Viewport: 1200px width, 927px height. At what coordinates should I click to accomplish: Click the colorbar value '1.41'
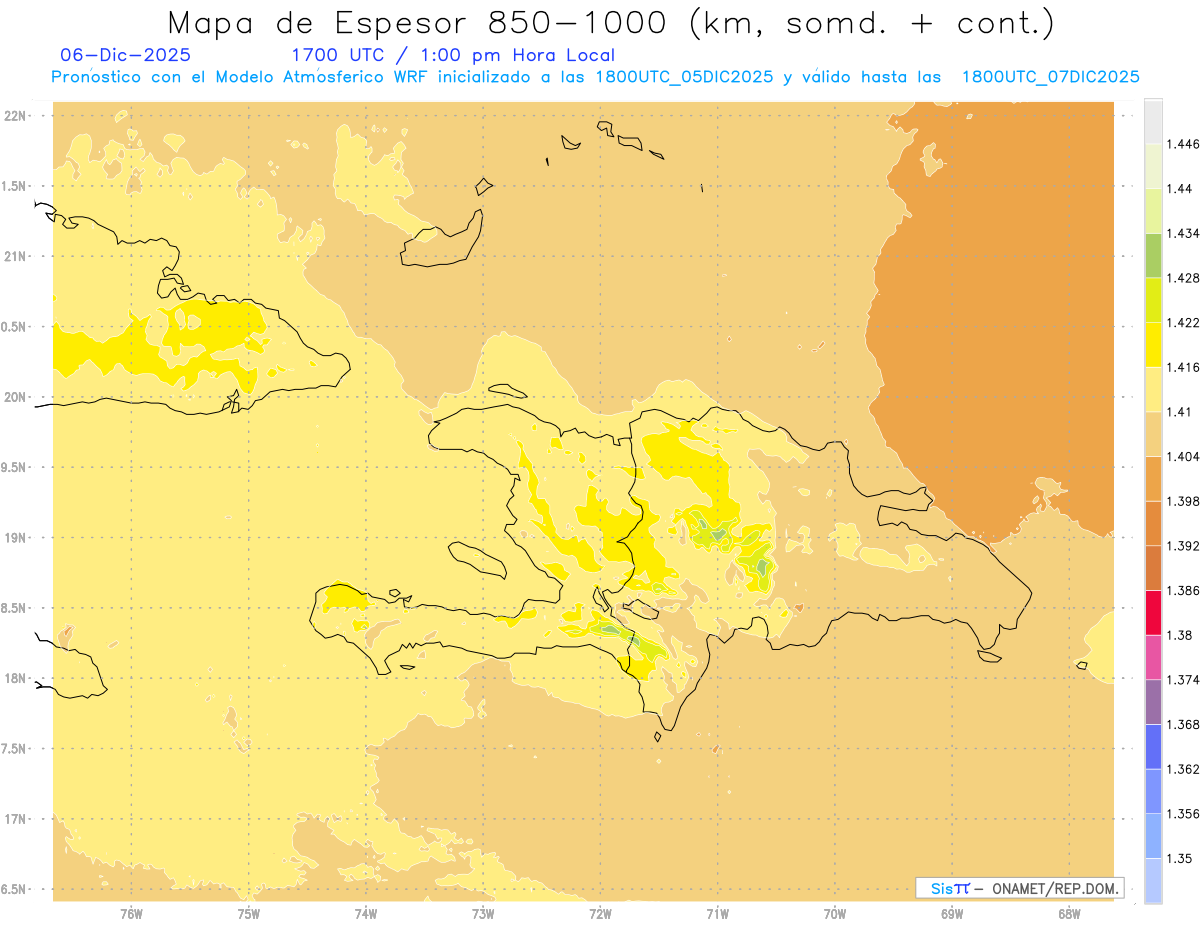1181,412
